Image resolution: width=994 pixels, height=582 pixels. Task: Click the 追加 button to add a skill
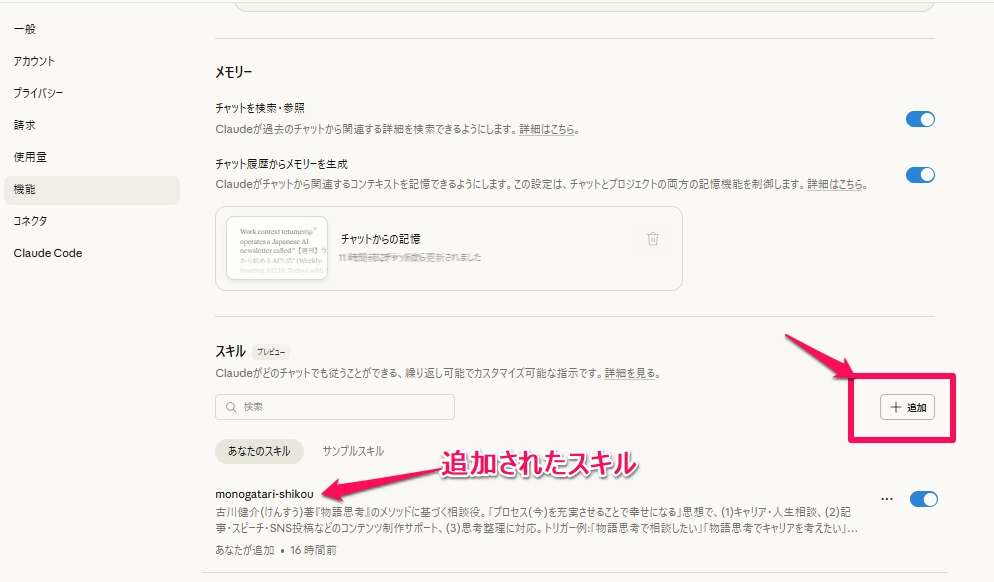pyautogui.click(x=907, y=407)
